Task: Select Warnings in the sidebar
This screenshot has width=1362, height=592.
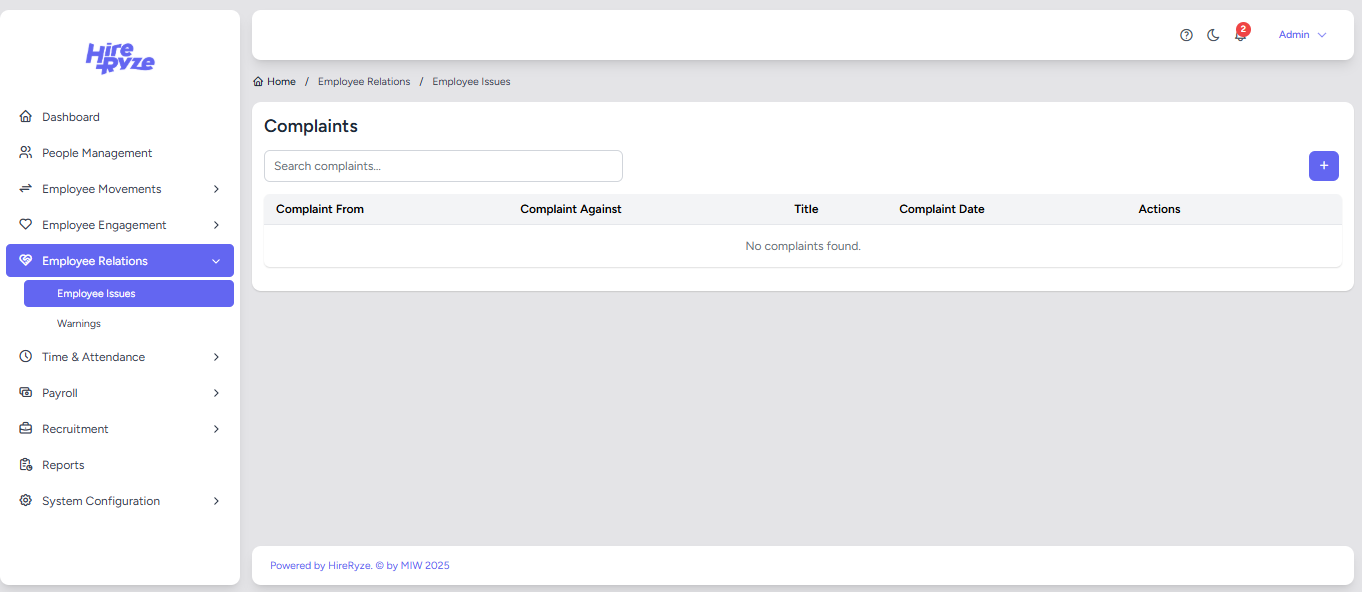Action: [79, 324]
